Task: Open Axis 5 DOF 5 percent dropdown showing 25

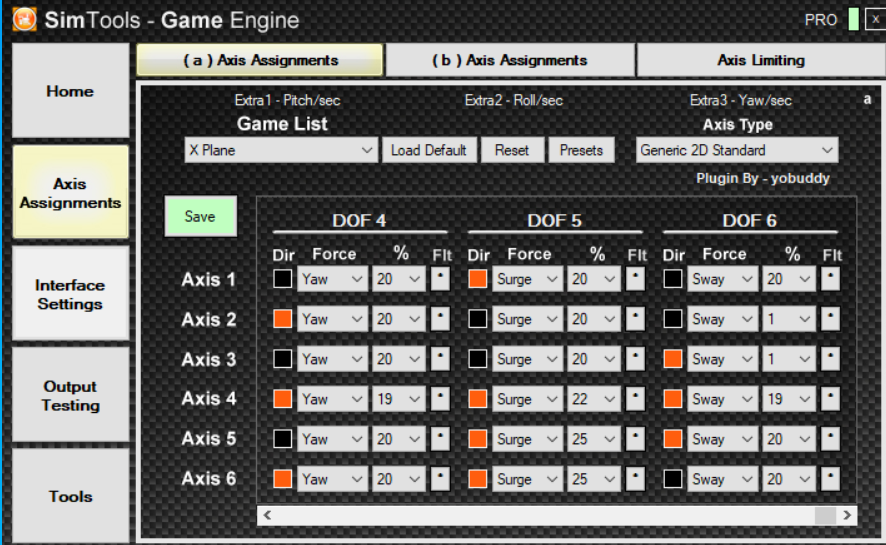Action: coord(593,439)
